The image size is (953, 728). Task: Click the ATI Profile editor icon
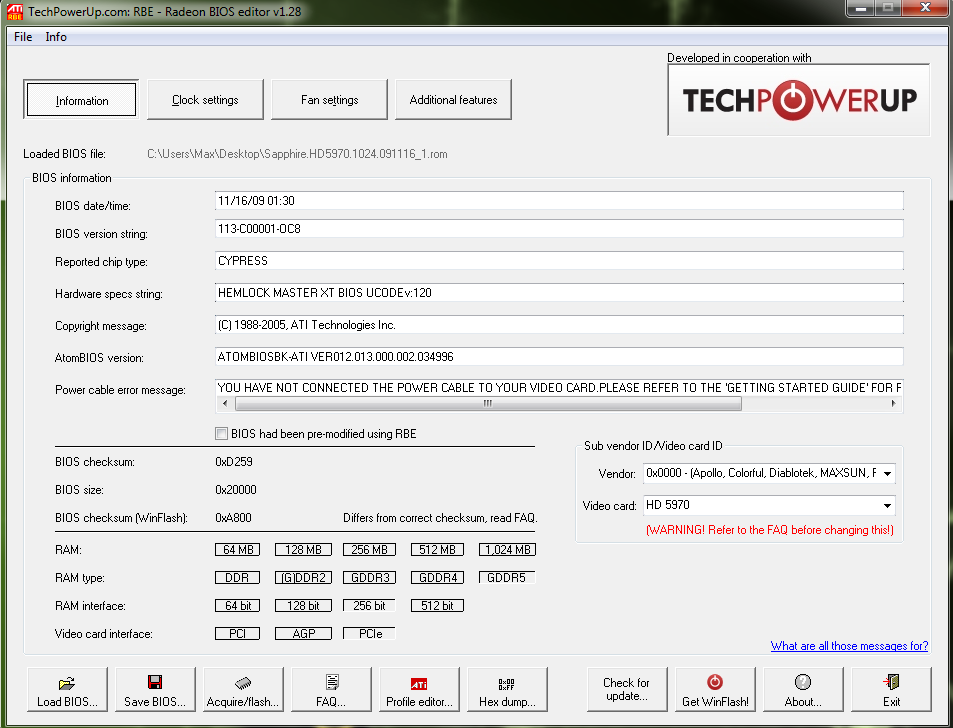click(419, 684)
